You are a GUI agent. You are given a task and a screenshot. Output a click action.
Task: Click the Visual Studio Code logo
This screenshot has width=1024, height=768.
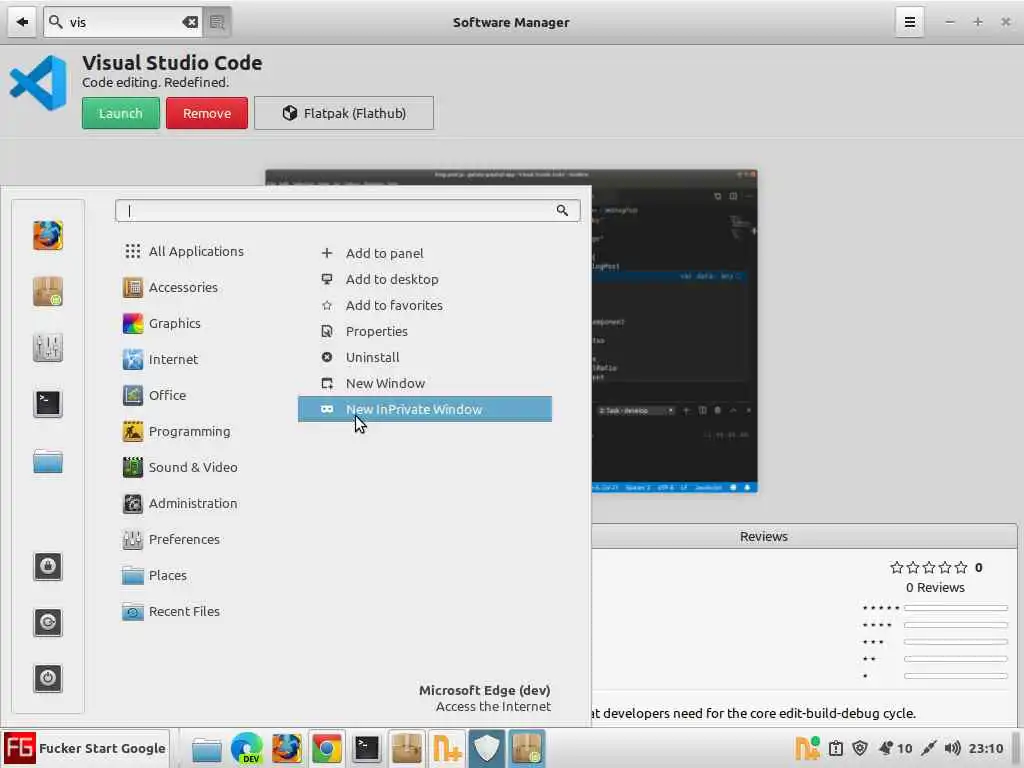click(x=39, y=83)
